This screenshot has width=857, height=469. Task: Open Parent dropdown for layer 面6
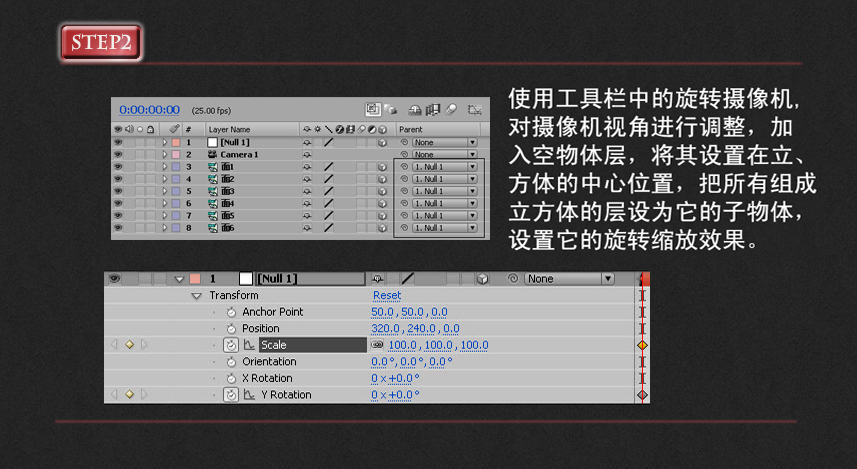tap(445, 228)
